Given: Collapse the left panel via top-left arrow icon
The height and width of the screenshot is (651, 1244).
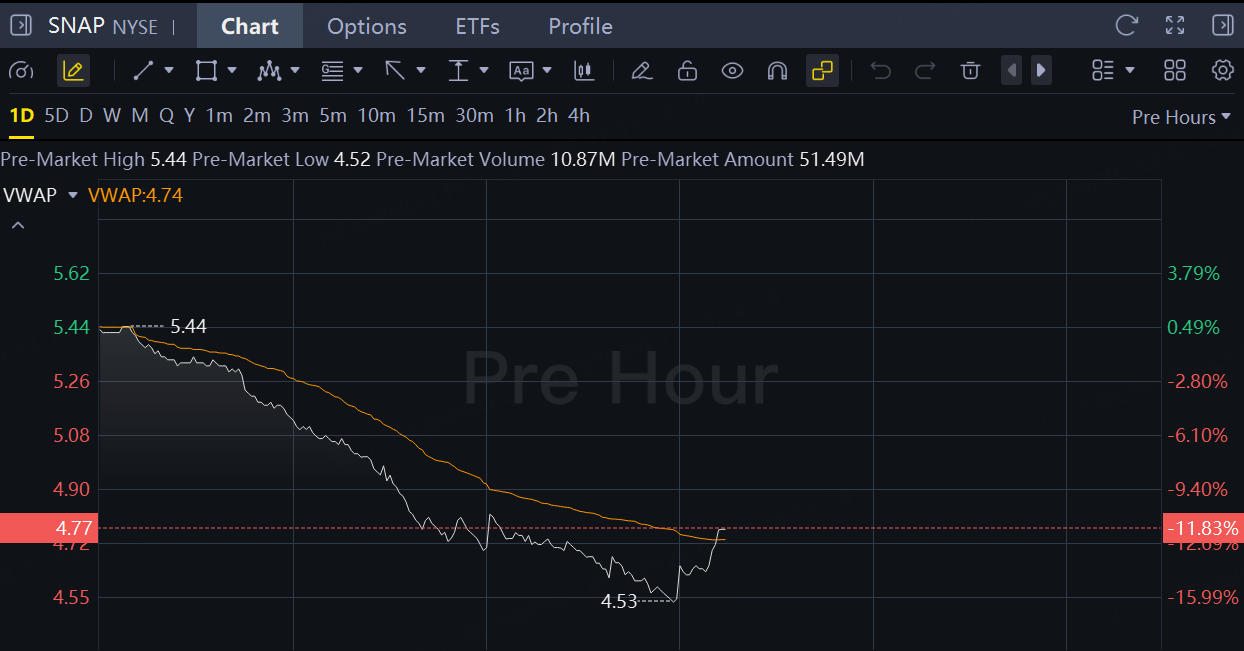Looking at the screenshot, I should (22, 25).
